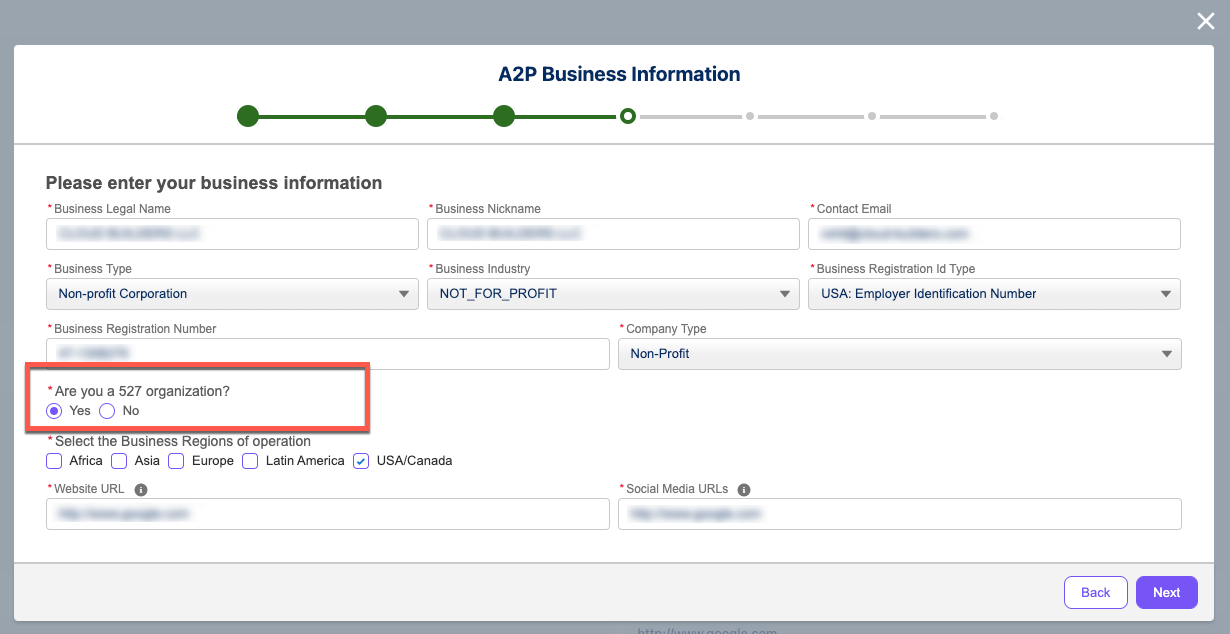Click the second green progress step dot
This screenshot has height=634, width=1230.
pyautogui.click(x=376, y=116)
